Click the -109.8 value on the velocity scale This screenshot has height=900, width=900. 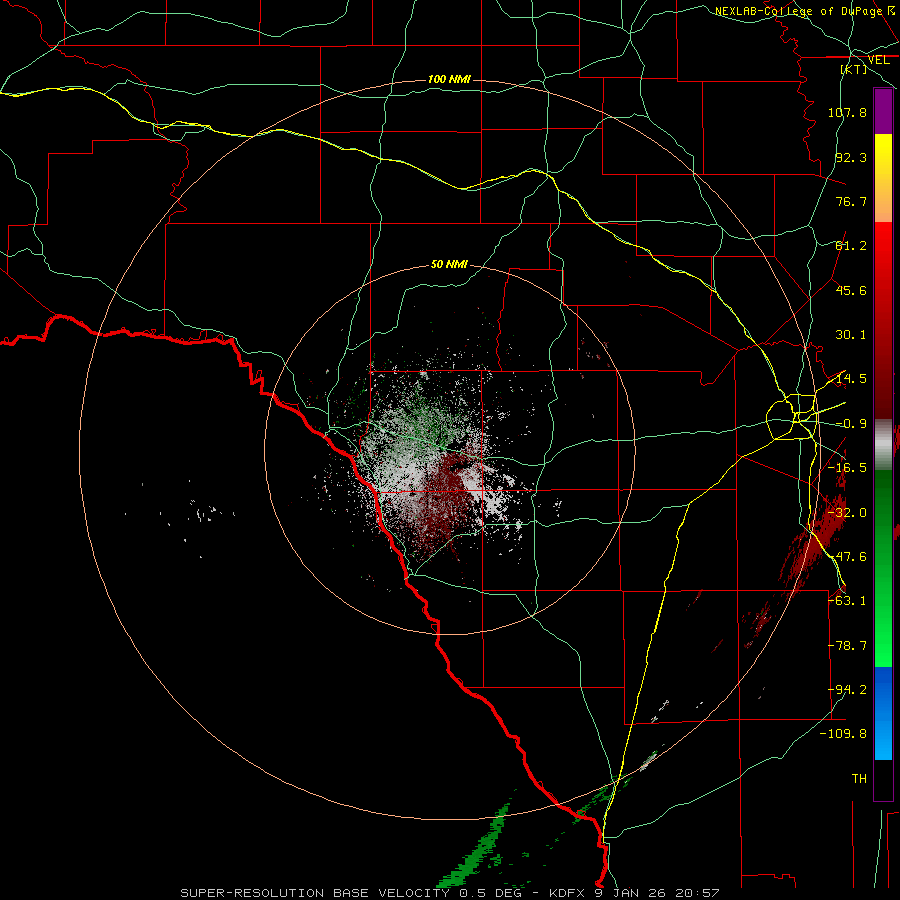coord(844,734)
